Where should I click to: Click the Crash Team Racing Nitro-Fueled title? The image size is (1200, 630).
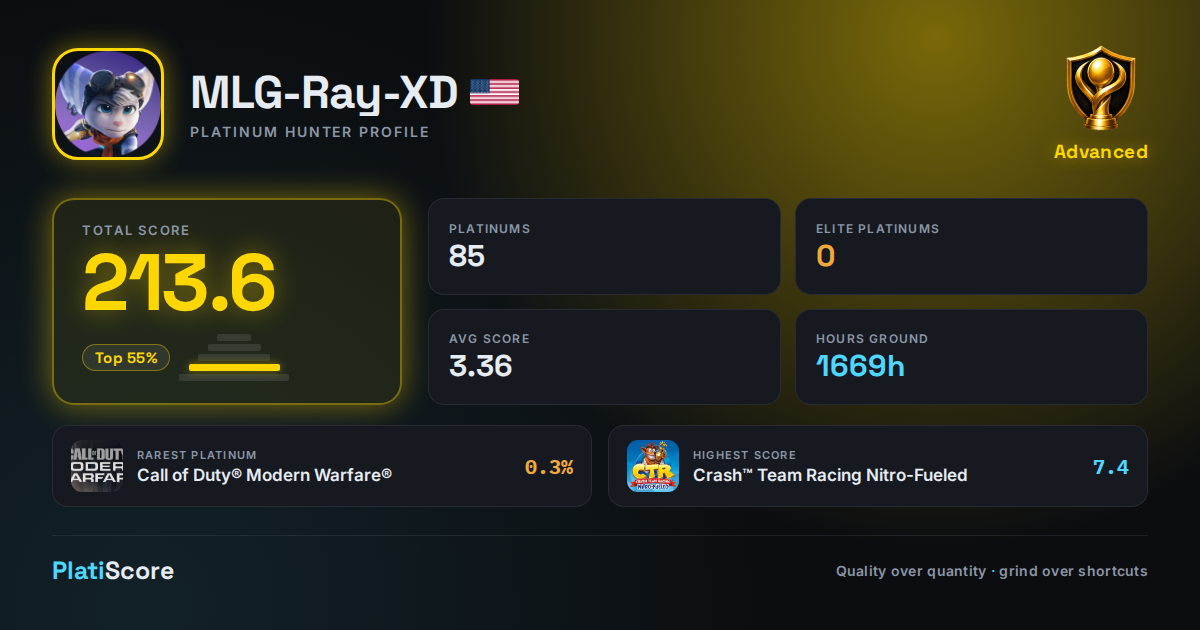pyautogui.click(x=830, y=475)
